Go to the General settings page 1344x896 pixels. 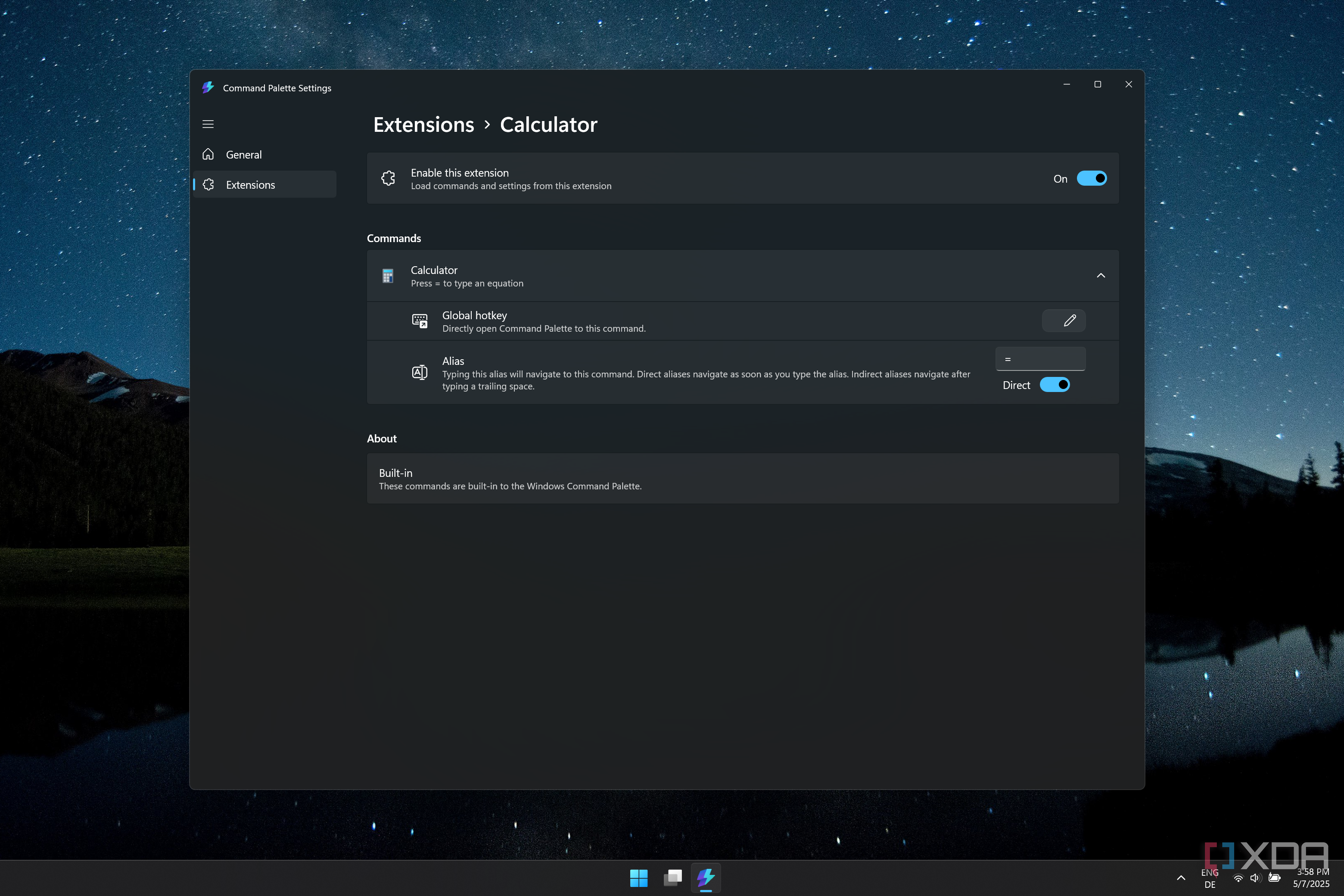[x=264, y=154]
